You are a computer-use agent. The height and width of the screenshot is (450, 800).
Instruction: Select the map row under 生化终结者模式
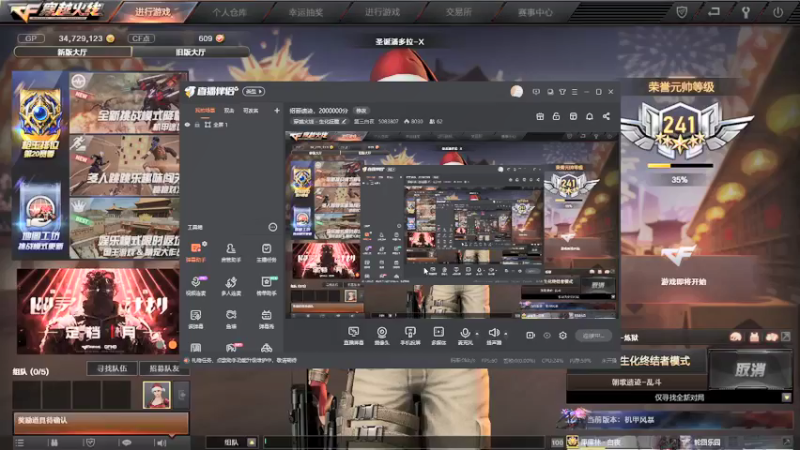tap(636, 382)
